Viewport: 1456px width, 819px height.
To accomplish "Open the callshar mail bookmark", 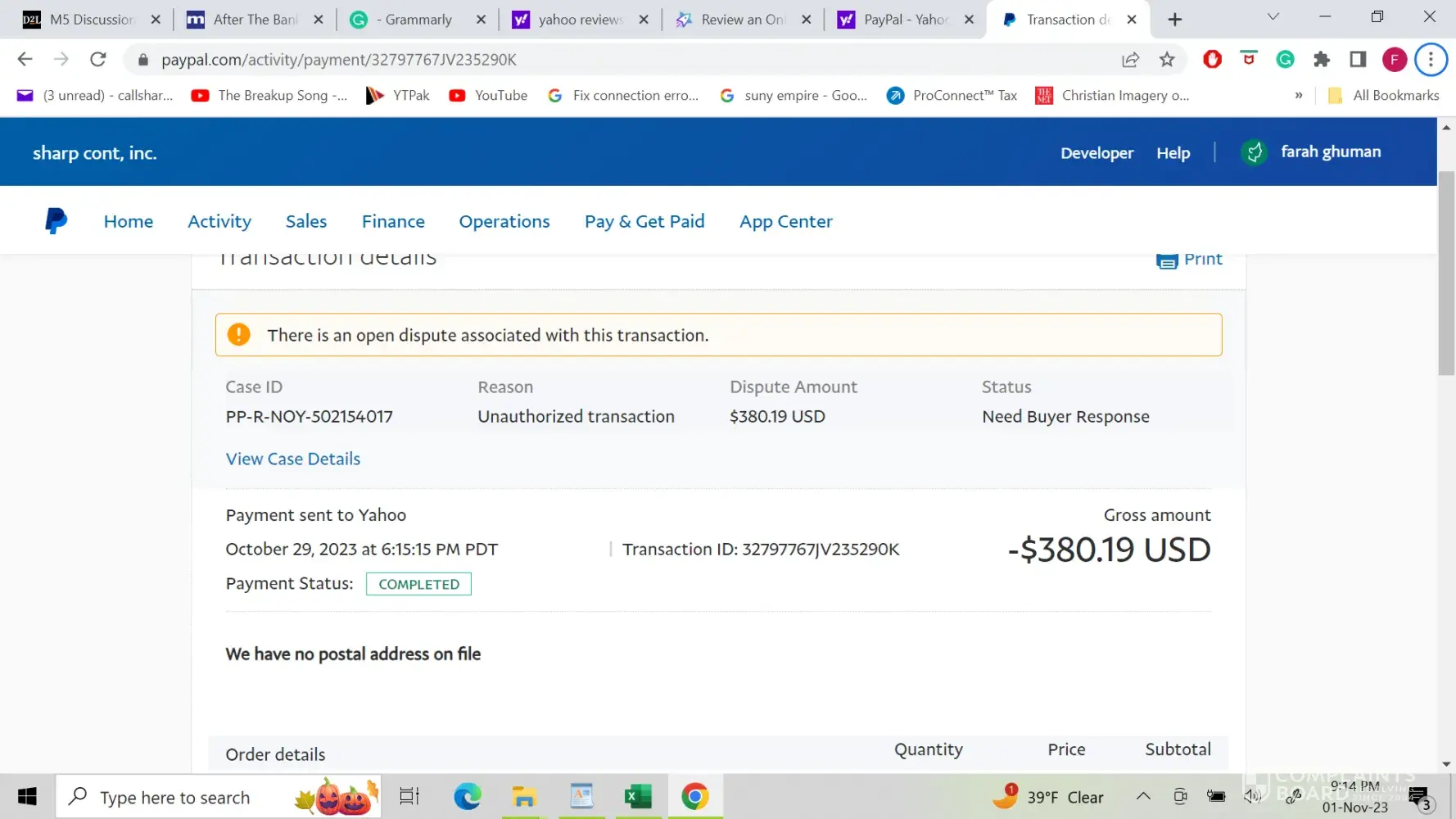I will (x=95, y=96).
